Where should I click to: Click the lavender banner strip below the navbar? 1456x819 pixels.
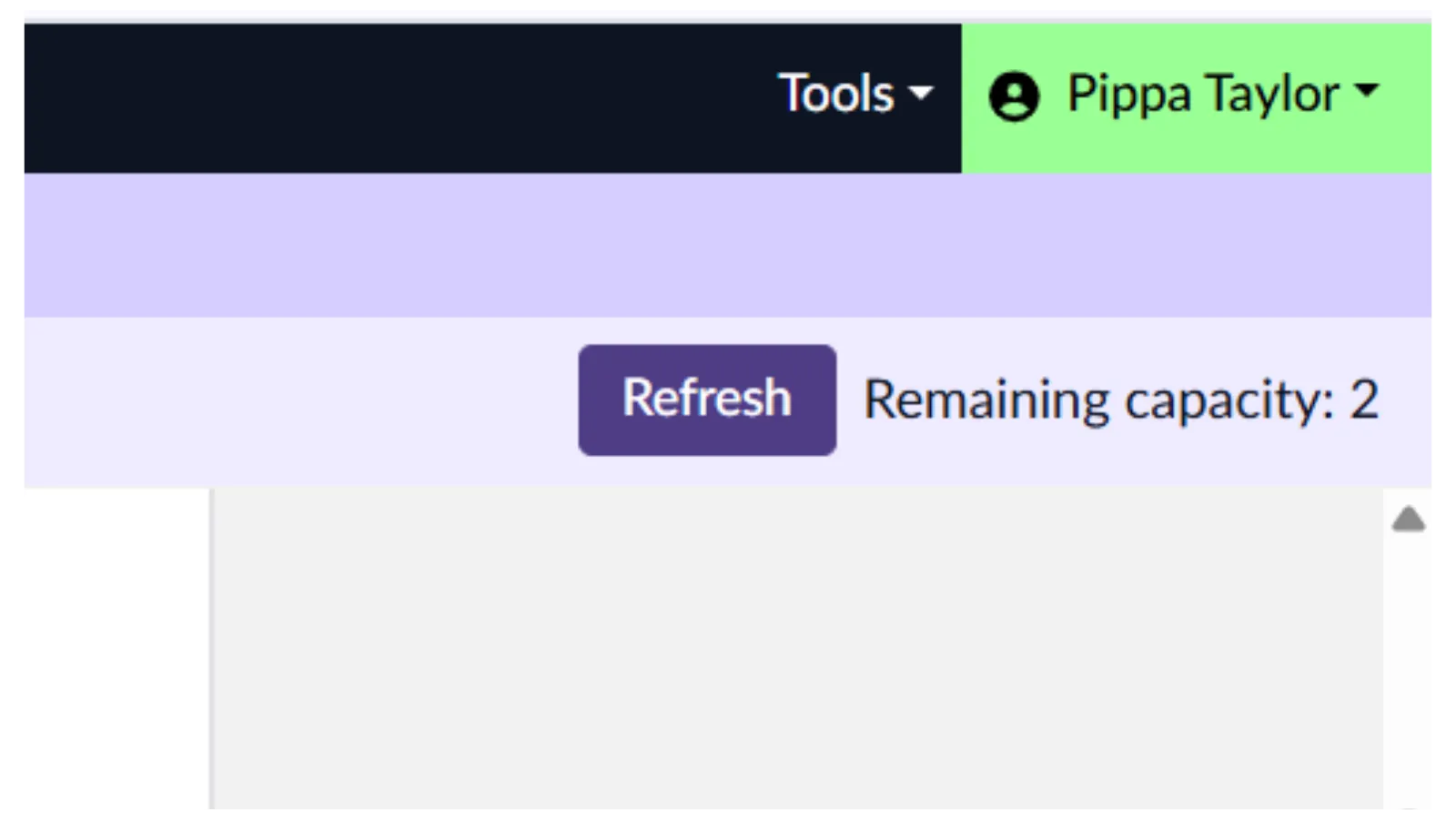[728, 245]
